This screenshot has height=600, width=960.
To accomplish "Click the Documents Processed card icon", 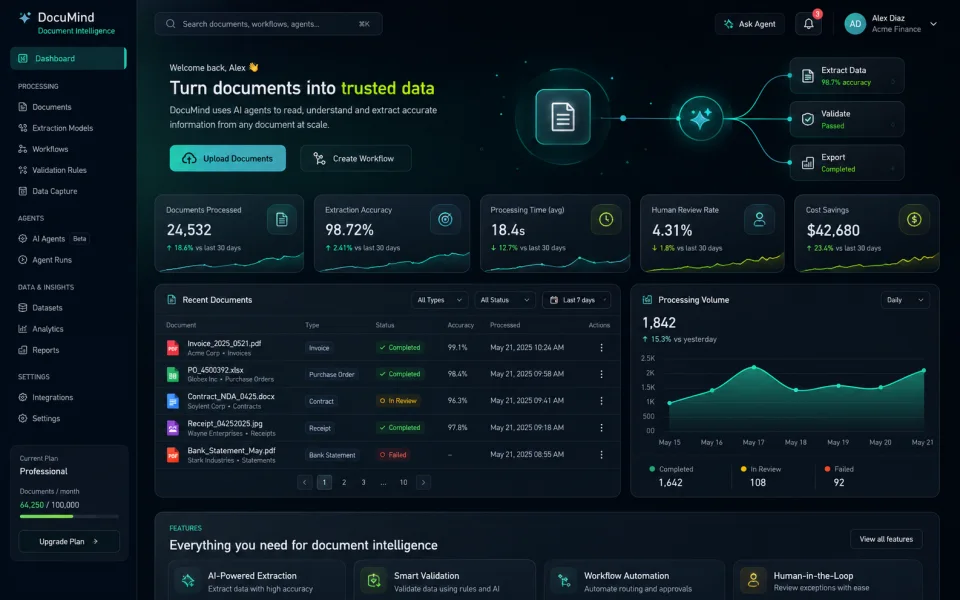I will [282, 219].
